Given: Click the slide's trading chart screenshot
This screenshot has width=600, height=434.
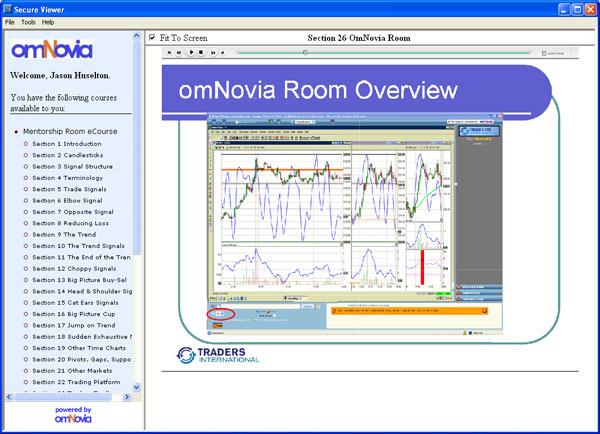Looking at the screenshot, I should [x=355, y=224].
